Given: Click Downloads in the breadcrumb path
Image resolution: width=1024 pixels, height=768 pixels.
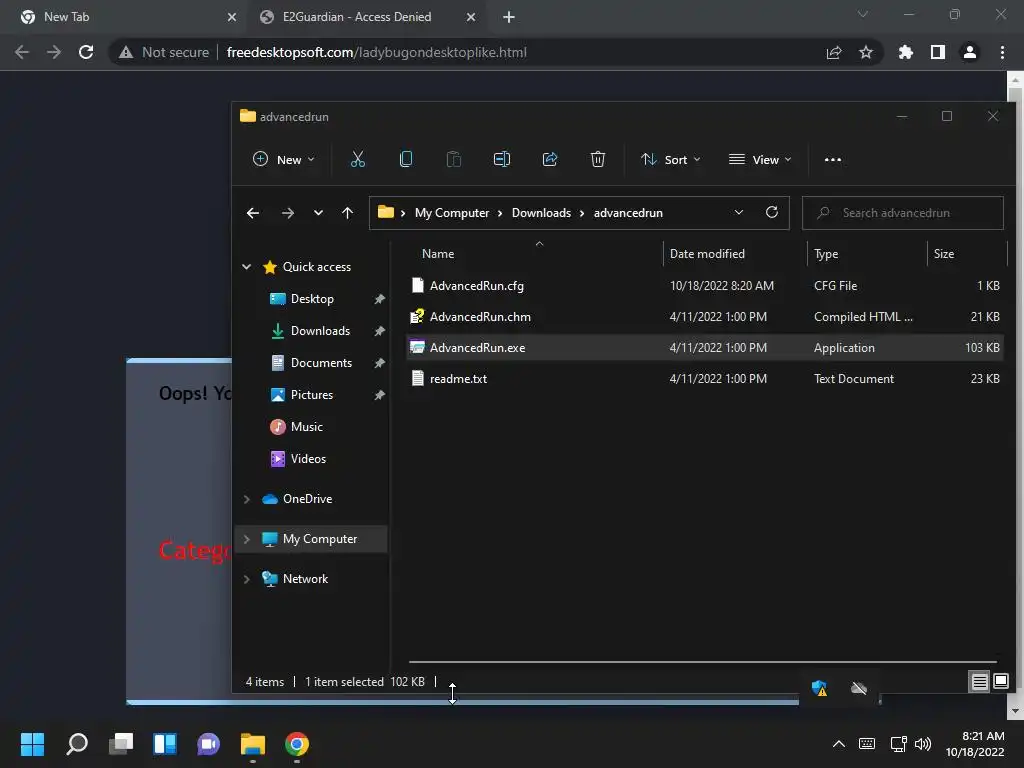Looking at the screenshot, I should [541, 213].
